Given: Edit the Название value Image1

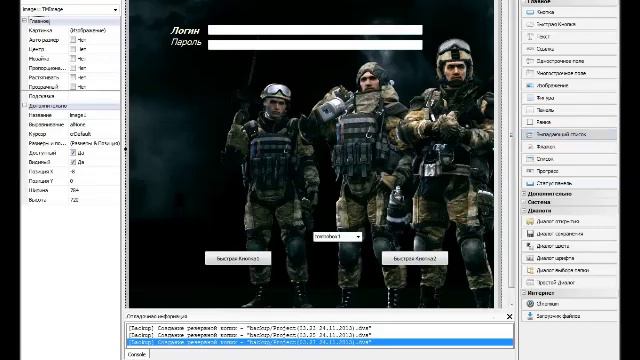Looking at the screenshot, I should click(x=94, y=115).
